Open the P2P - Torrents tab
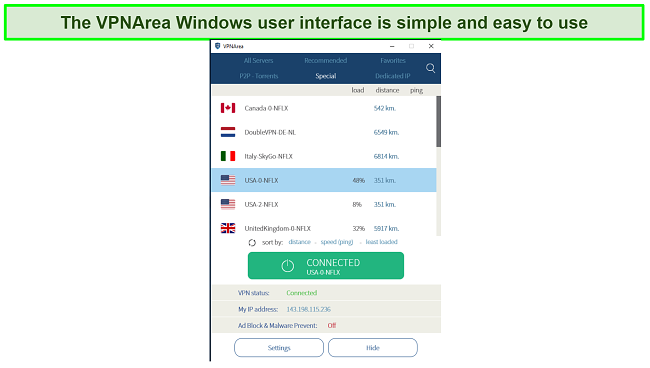The width and height of the screenshot is (650, 368). click(x=259, y=76)
